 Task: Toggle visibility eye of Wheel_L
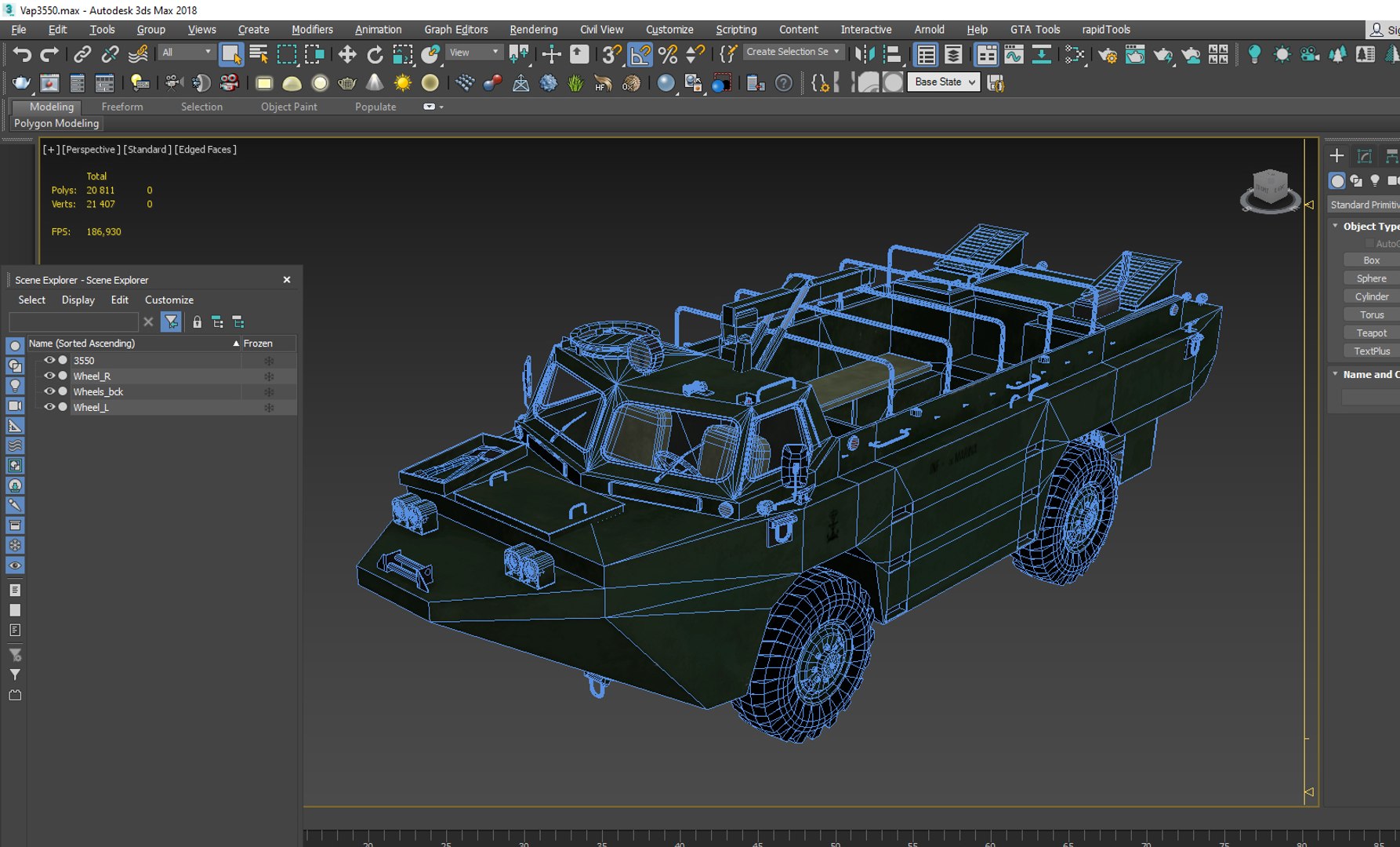(x=49, y=407)
